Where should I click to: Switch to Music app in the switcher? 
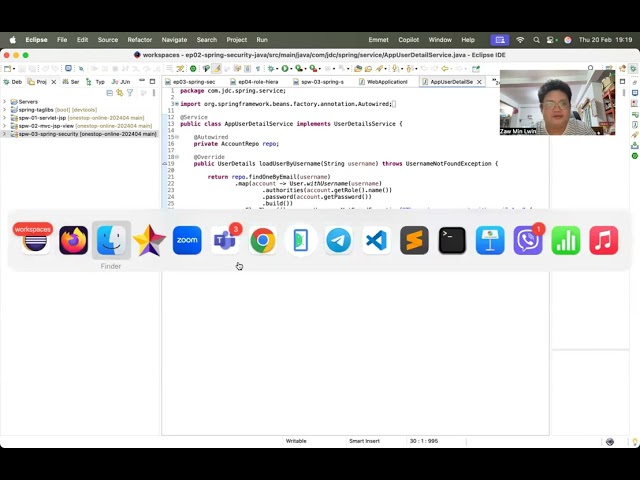pos(604,240)
